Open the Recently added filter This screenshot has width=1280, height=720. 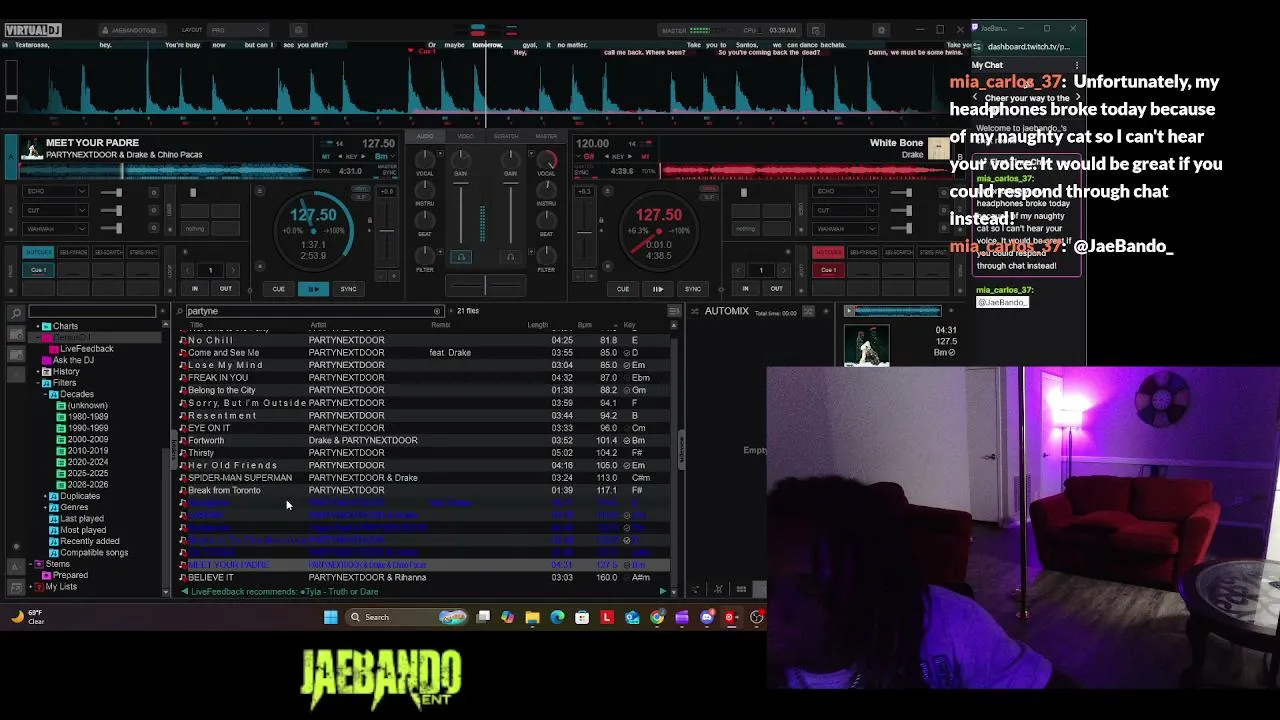[x=89, y=541]
